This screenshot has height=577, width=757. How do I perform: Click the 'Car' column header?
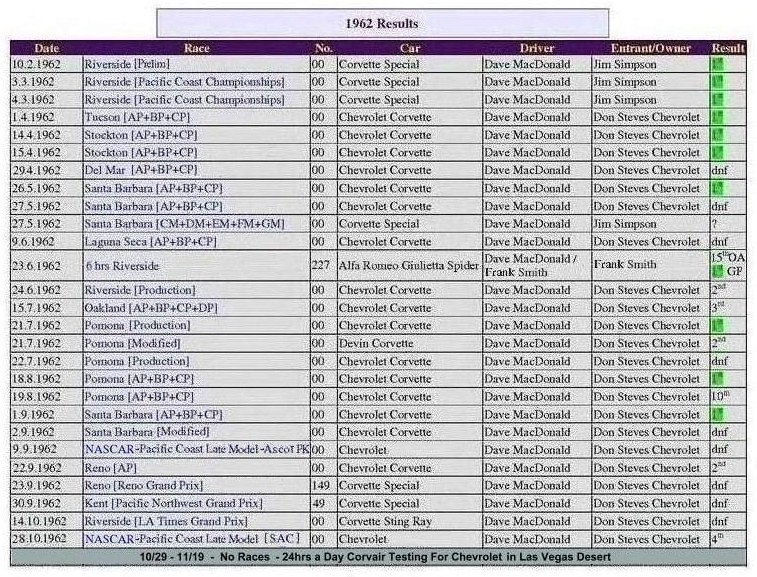pyautogui.click(x=409, y=48)
